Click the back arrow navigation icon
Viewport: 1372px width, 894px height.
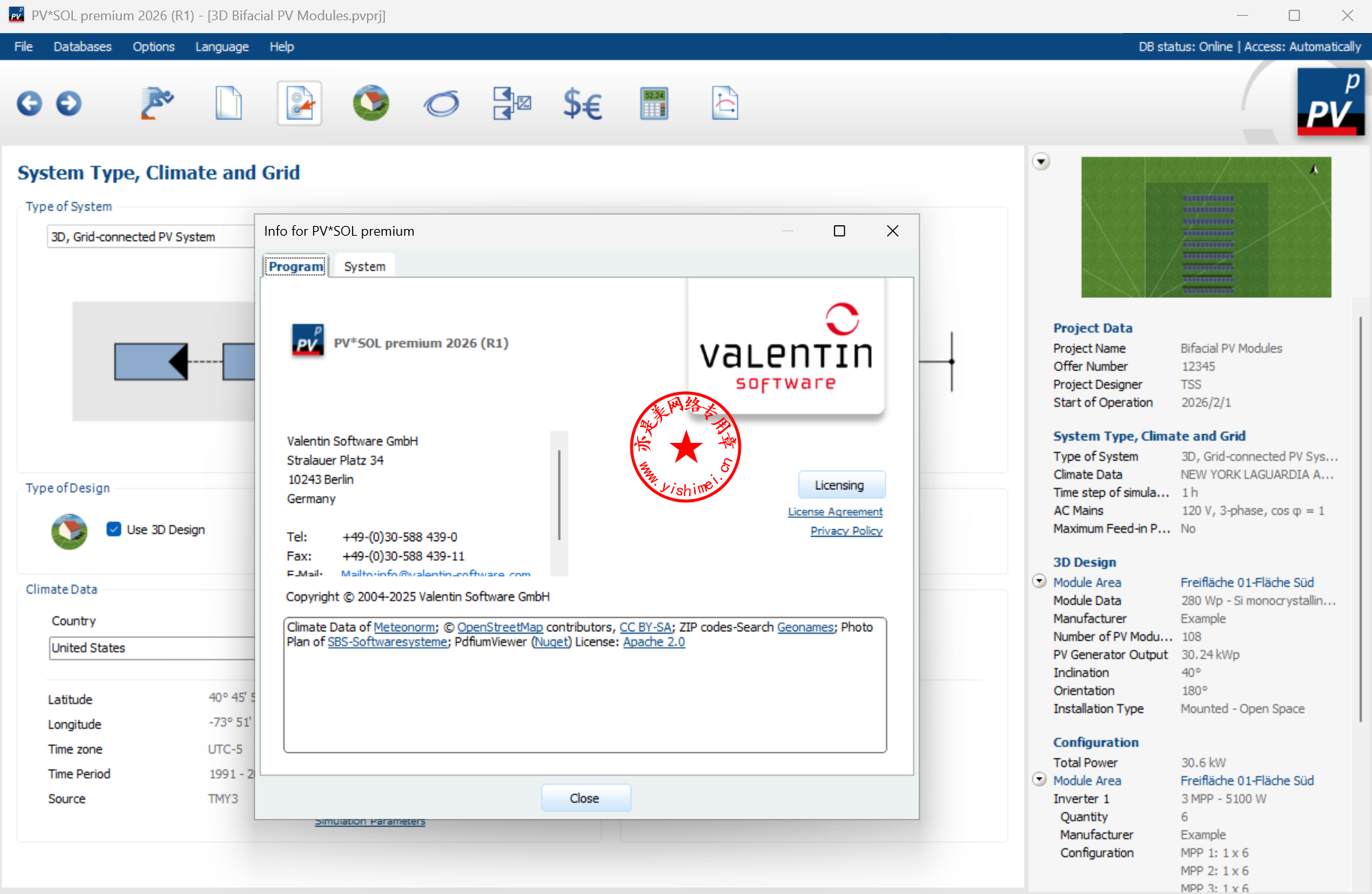coord(29,104)
